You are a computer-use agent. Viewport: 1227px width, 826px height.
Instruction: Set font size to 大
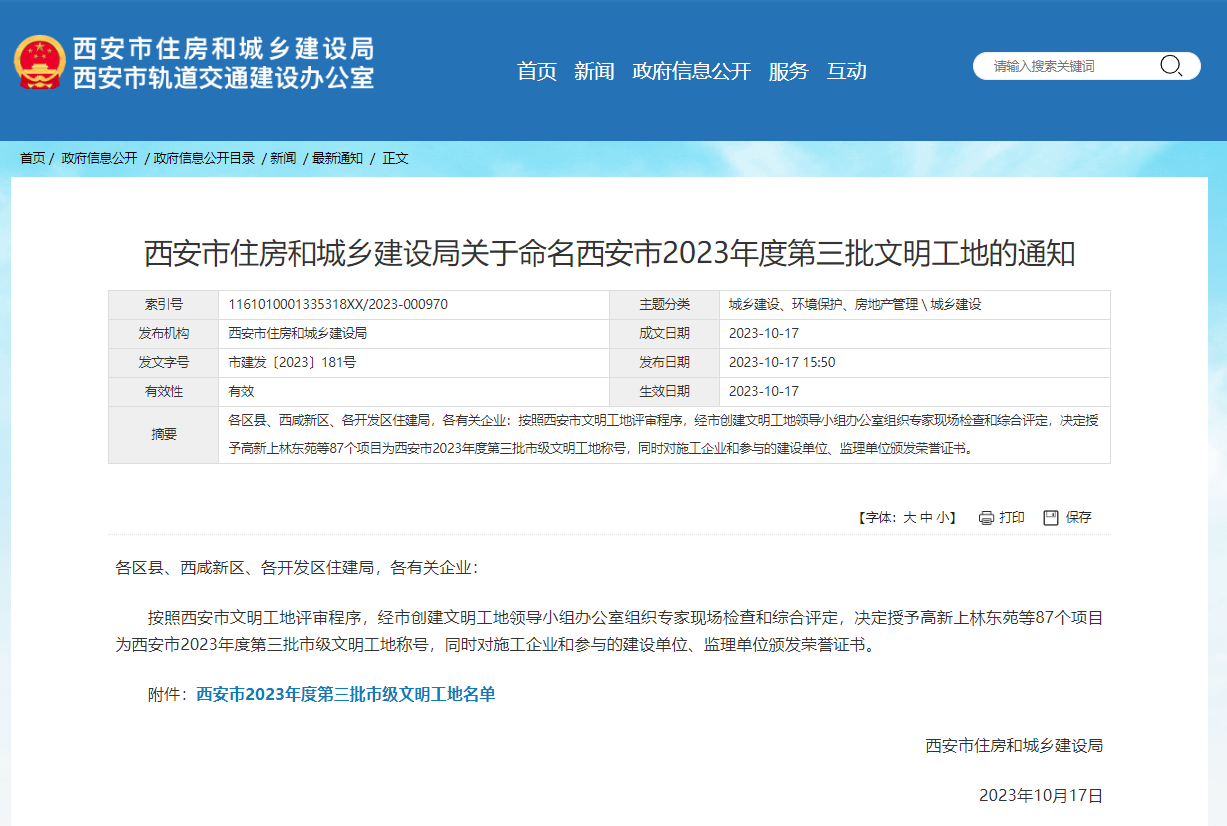[909, 518]
